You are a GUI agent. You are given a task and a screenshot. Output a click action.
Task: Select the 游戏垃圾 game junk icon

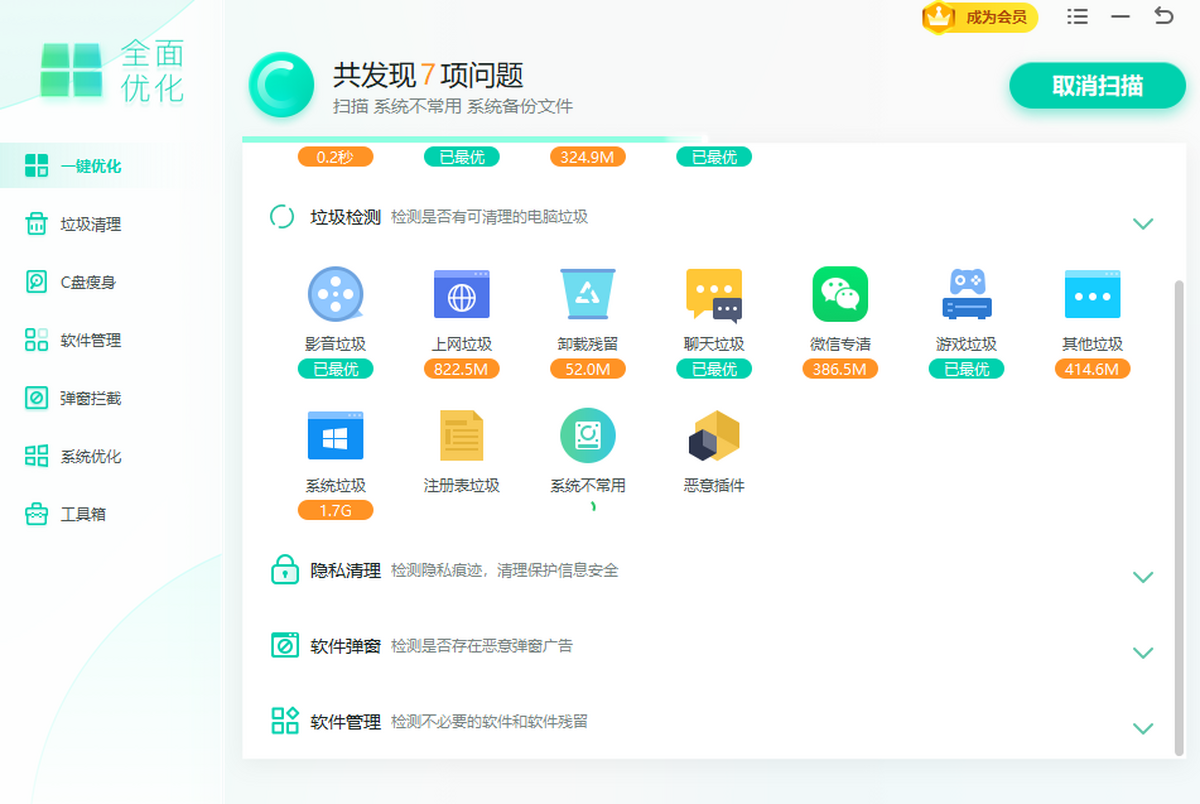click(966, 294)
